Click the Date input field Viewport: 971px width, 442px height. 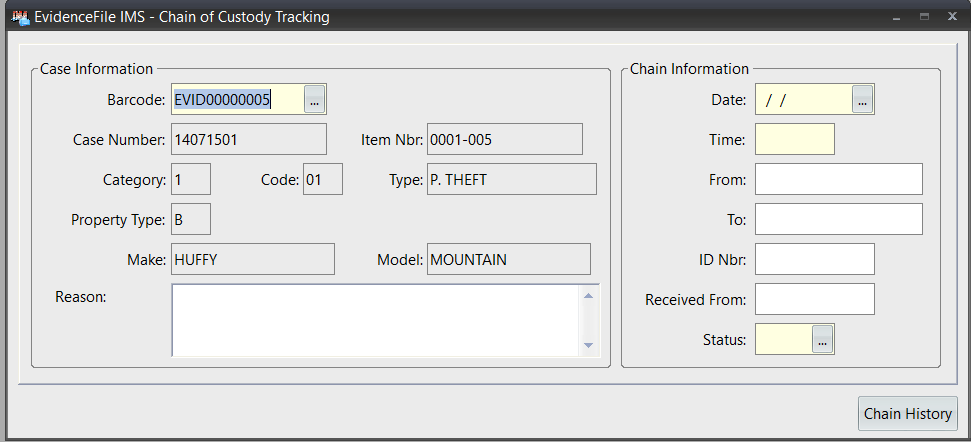point(804,100)
